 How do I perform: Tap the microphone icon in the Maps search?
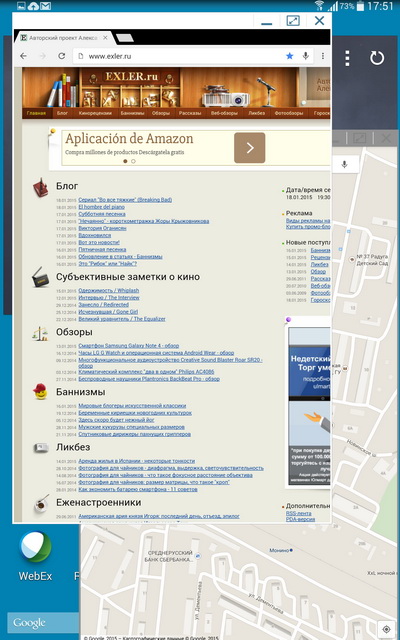click(344, 164)
